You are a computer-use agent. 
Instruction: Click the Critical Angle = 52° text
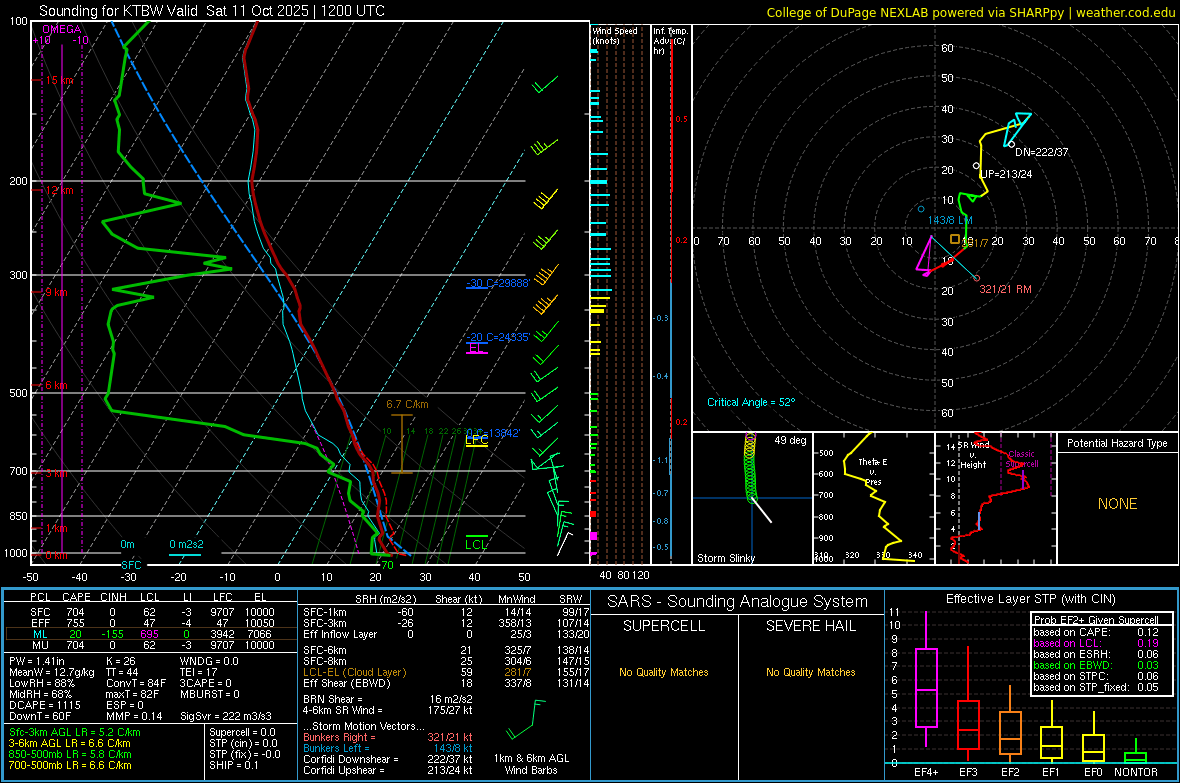[x=751, y=402]
